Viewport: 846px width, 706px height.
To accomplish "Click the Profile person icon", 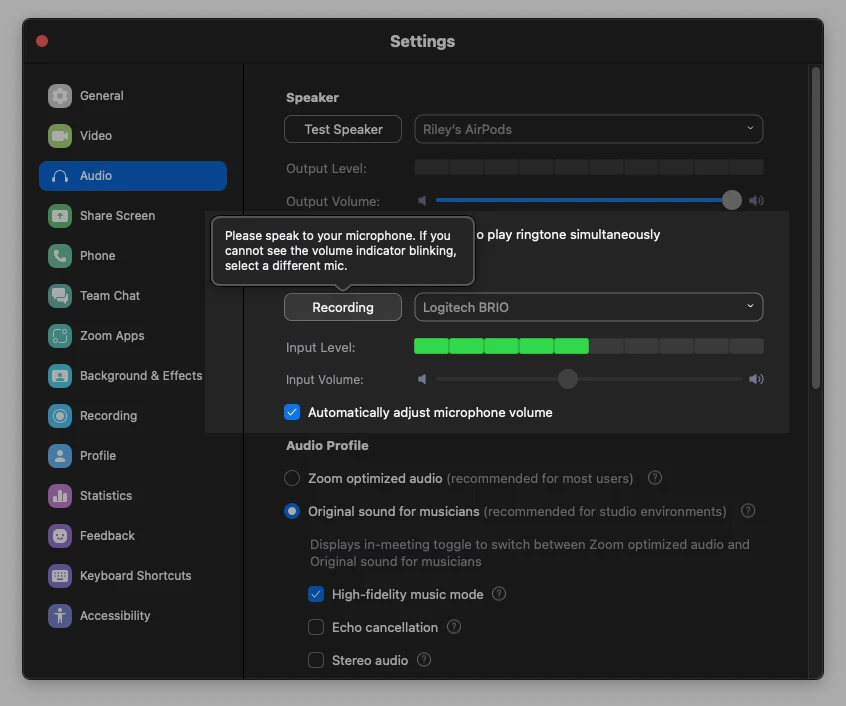I will point(60,456).
